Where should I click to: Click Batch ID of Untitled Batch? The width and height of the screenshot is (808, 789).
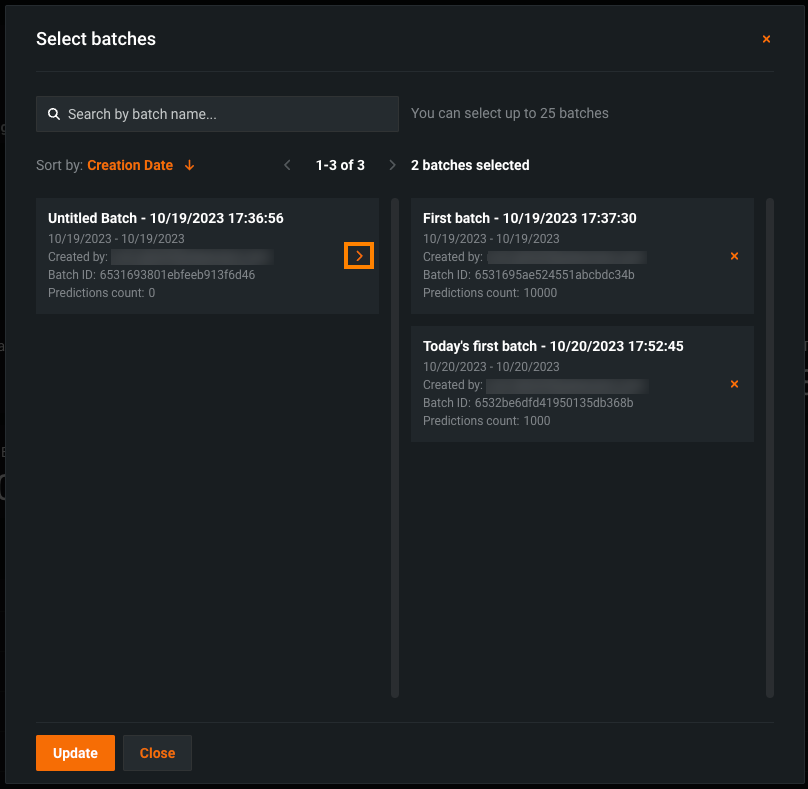pos(151,275)
